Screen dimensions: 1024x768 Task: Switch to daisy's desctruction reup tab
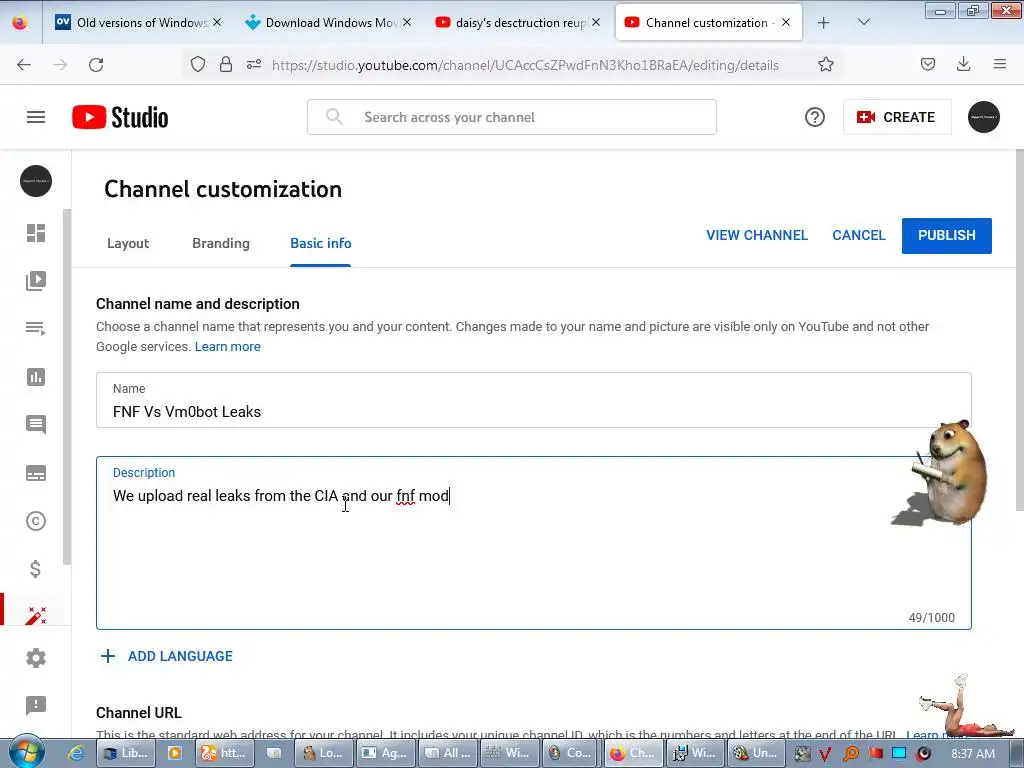pyautogui.click(x=517, y=23)
